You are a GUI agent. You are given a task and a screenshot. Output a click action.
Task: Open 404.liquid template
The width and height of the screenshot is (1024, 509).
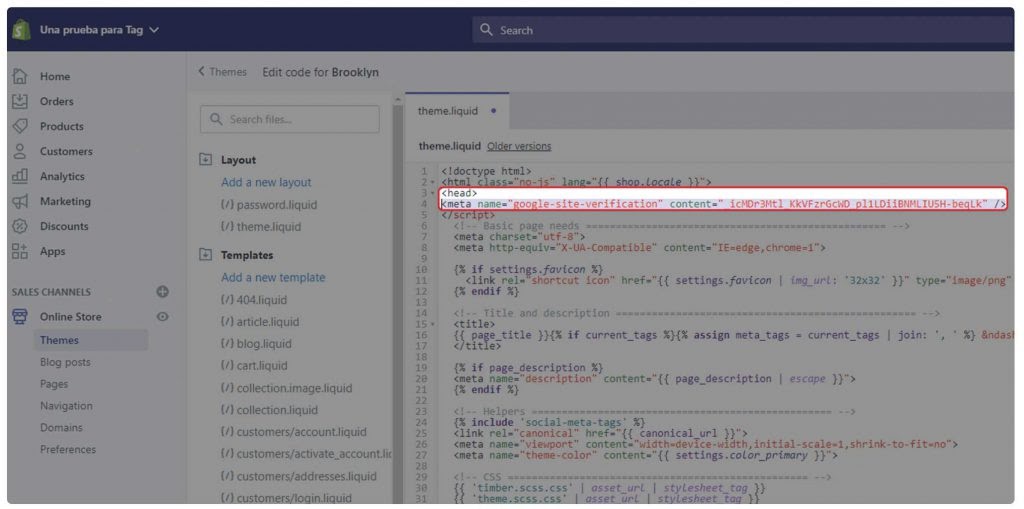point(254,300)
